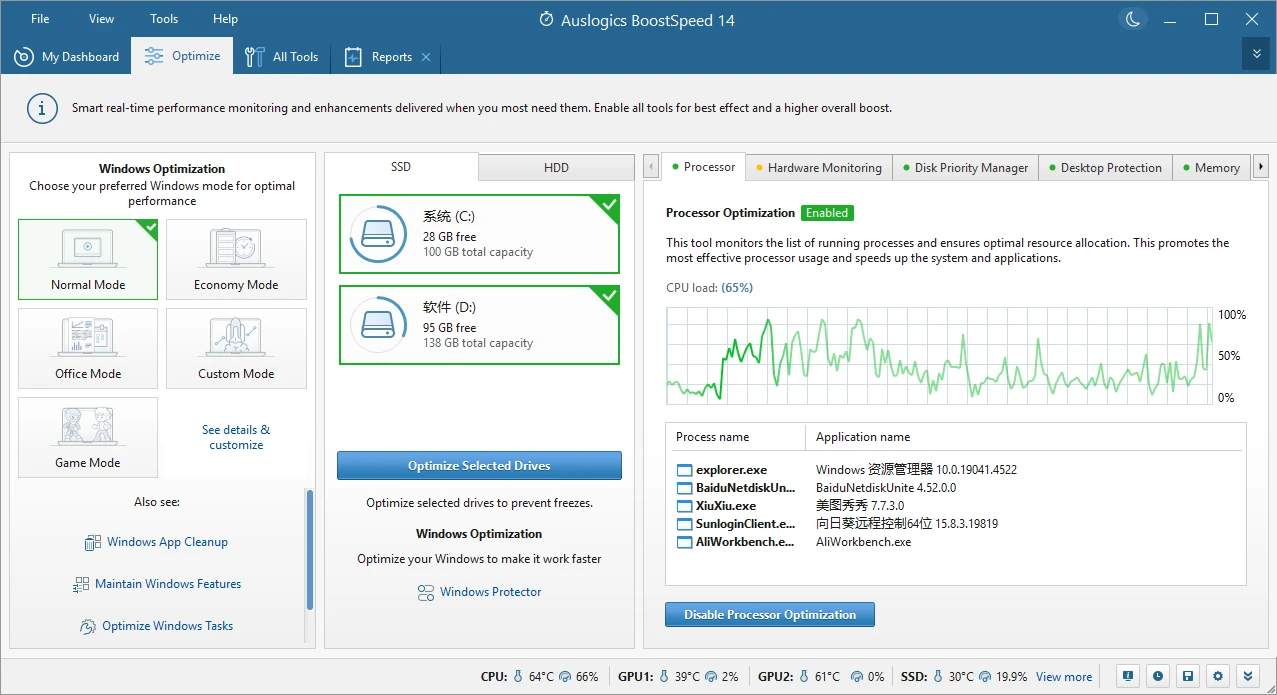Collapse the bottom status bar with chevron

tap(1247, 676)
